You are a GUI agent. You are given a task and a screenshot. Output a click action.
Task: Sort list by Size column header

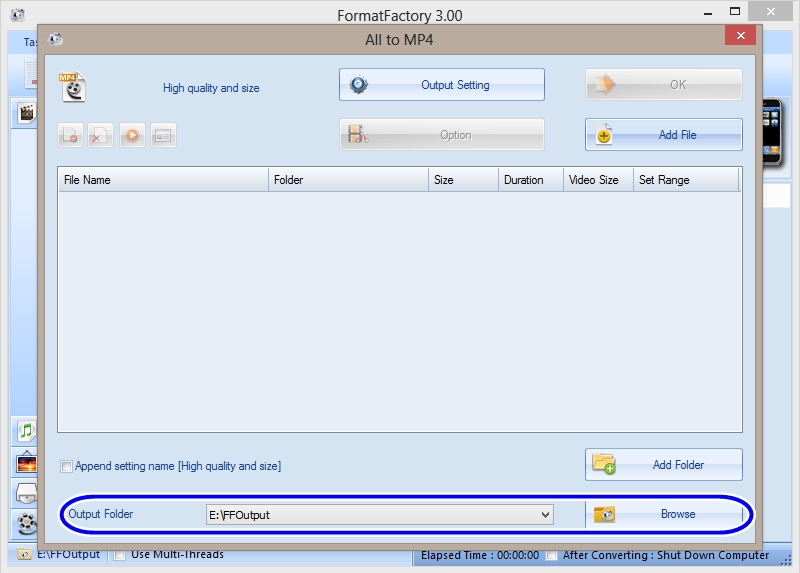tap(463, 180)
